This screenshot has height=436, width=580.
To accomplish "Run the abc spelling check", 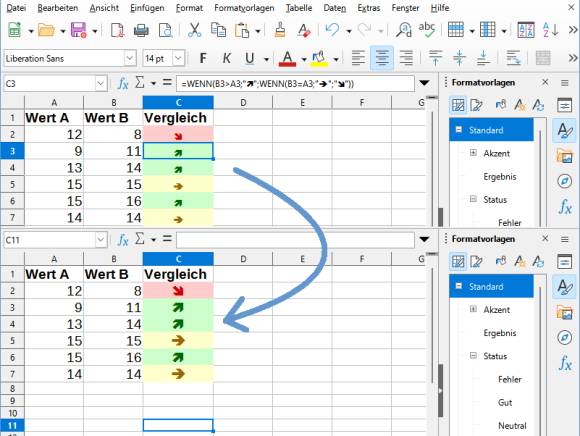I will coord(427,30).
